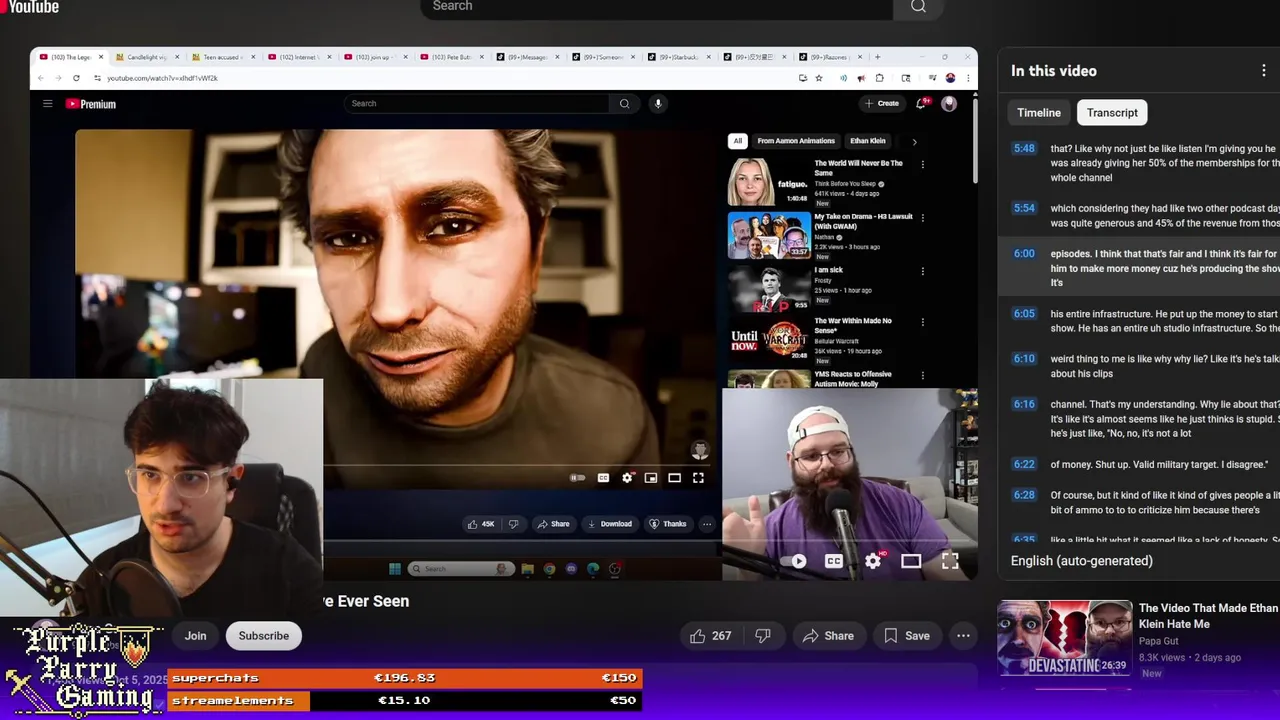Open English (auto-generated) language selector

(x=1082, y=561)
